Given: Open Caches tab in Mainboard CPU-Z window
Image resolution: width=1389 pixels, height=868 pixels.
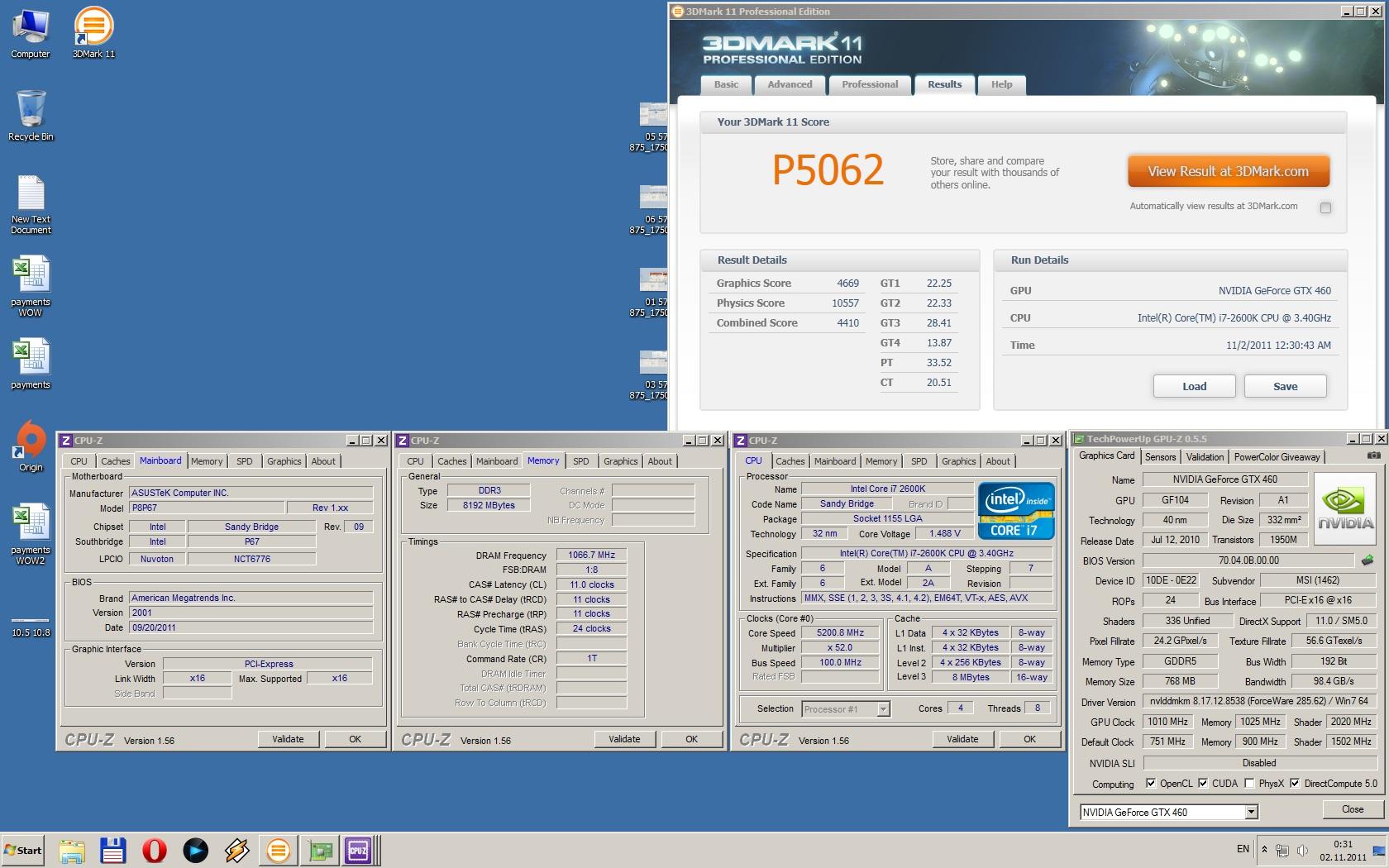Looking at the screenshot, I should 115,461.
